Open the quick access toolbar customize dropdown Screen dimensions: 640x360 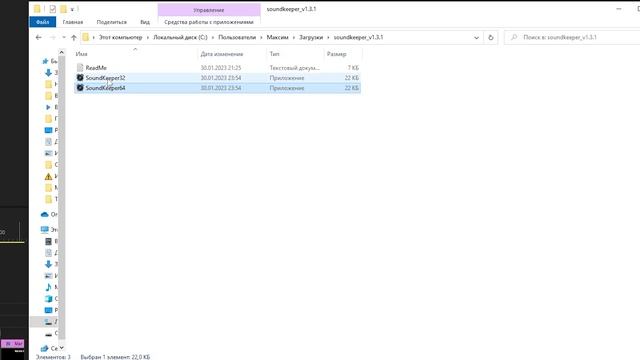coord(72,9)
